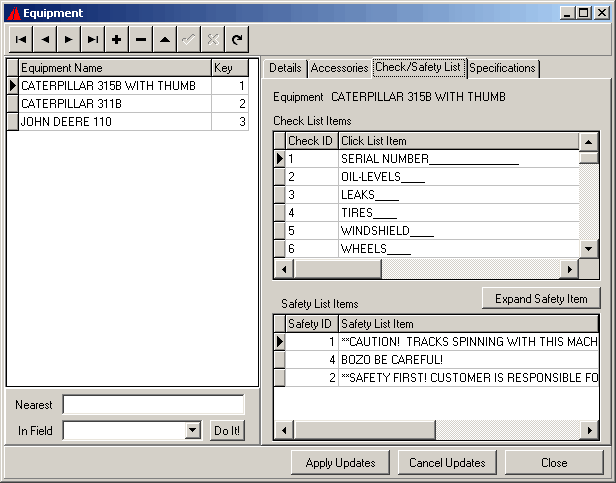Click the Equipment window title icon
616x483 pixels.
[14, 13]
